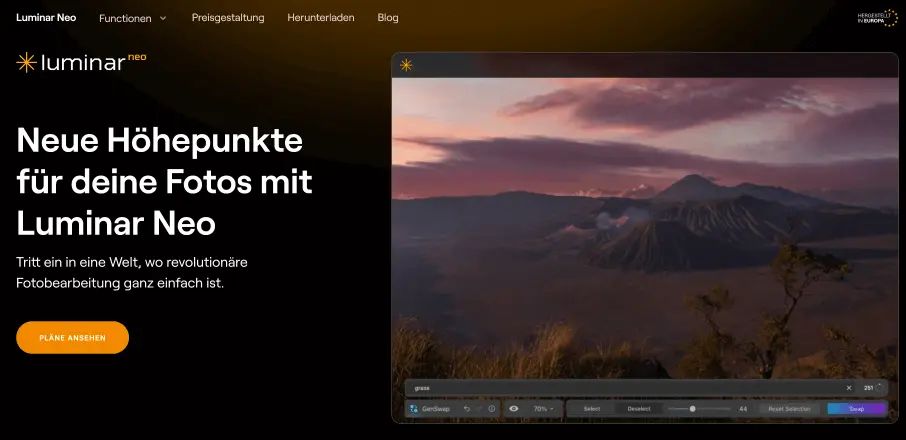Choose the Select mode button
The height and width of the screenshot is (440, 906).
tap(592, 409)
